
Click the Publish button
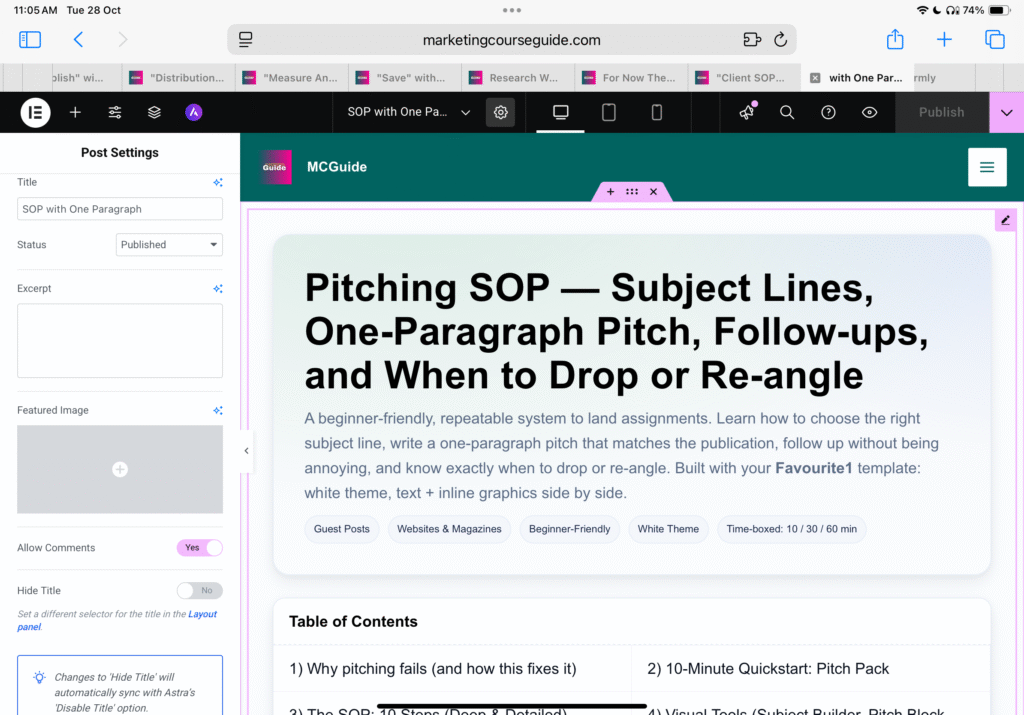pyautogui.click(x=941, y=112)
